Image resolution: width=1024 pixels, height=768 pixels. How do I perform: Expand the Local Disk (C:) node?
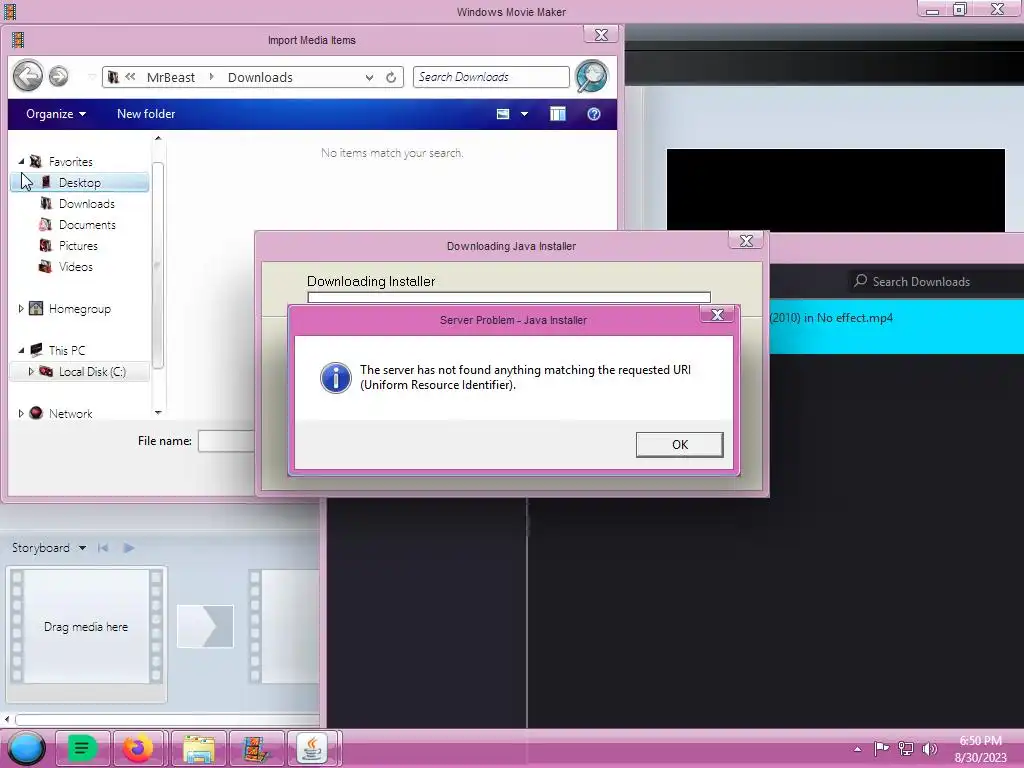31,372
